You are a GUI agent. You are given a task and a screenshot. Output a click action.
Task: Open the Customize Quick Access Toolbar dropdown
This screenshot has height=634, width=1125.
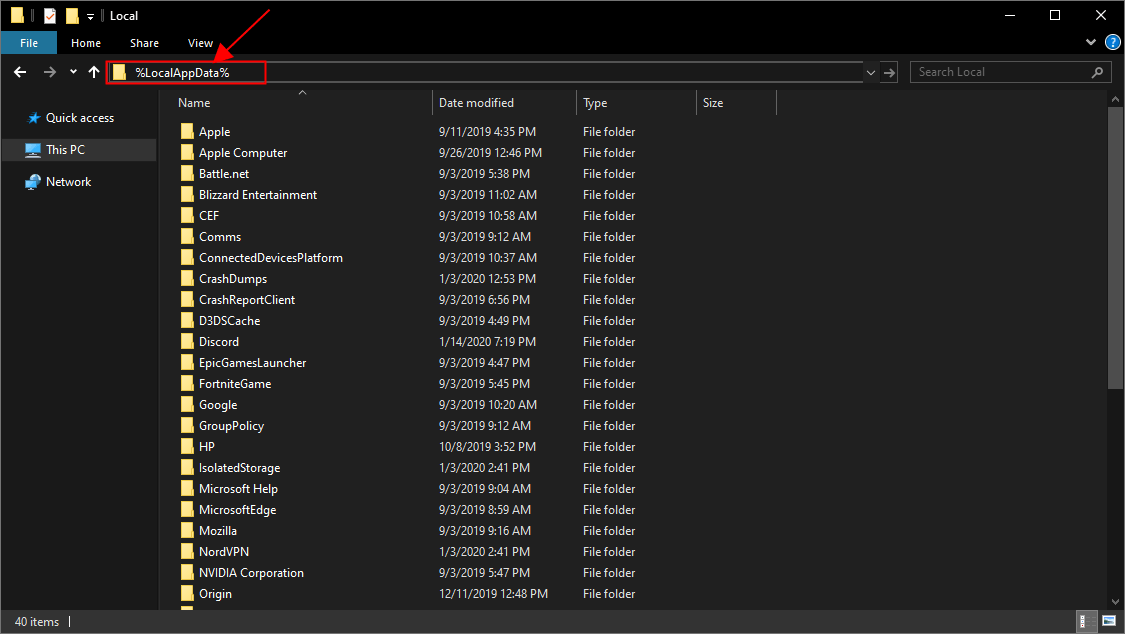(90, 16)
